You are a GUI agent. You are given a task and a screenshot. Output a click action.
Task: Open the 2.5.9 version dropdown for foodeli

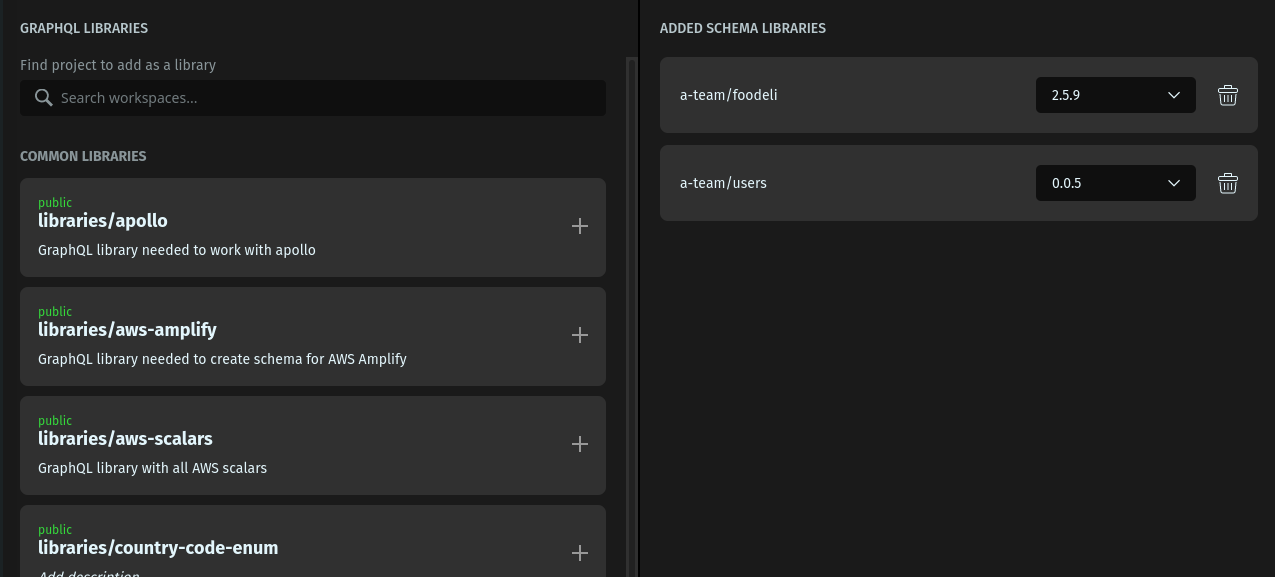tap(1115, 96)
